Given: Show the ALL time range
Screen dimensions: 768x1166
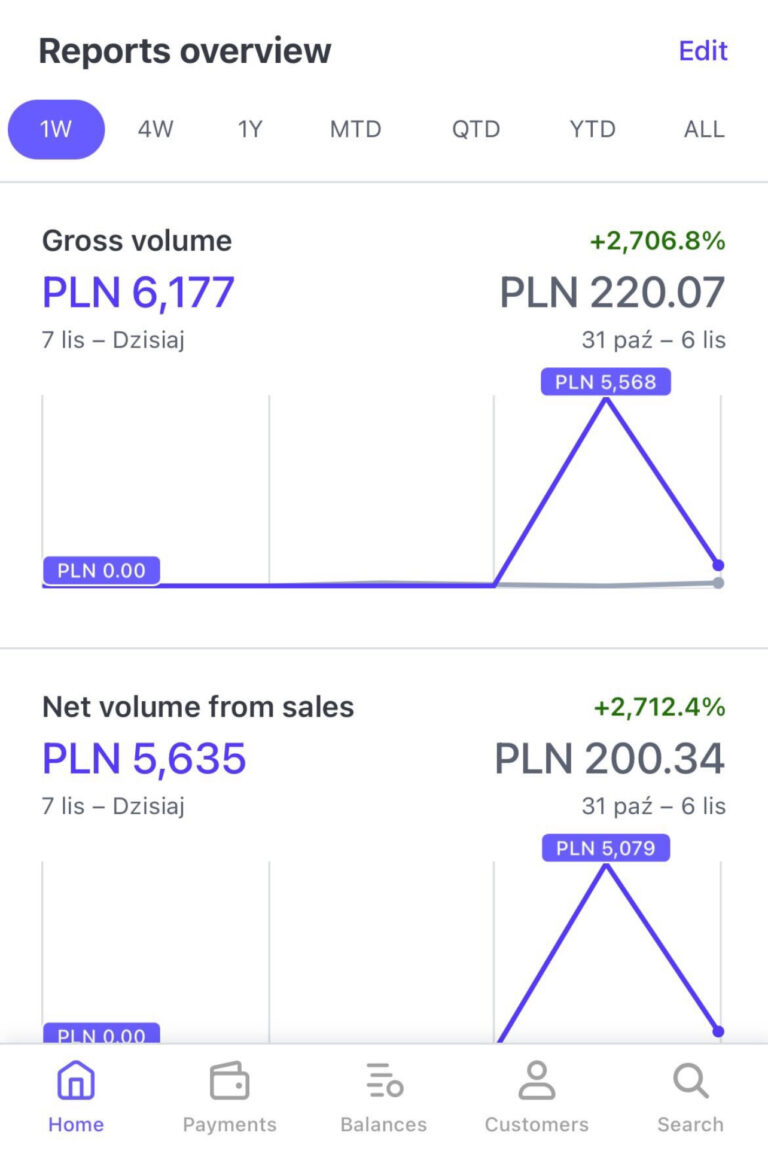Looking at the screenshot, I should point(704,129).
